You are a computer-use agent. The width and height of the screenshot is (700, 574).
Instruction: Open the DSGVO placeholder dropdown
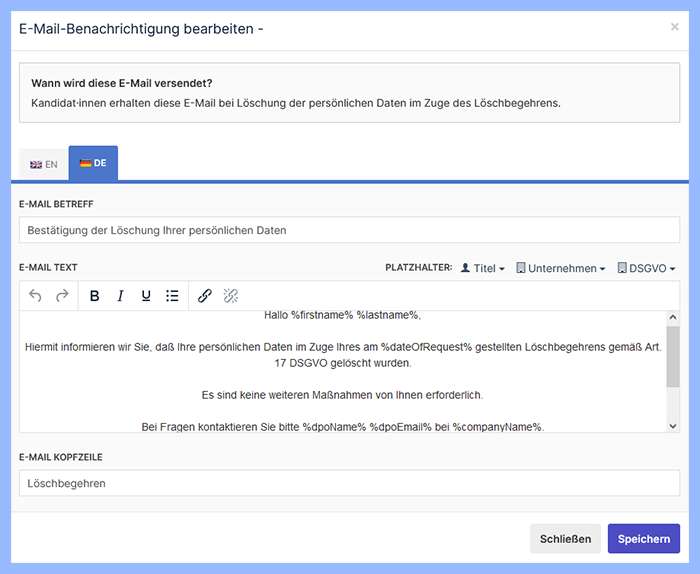647,268
